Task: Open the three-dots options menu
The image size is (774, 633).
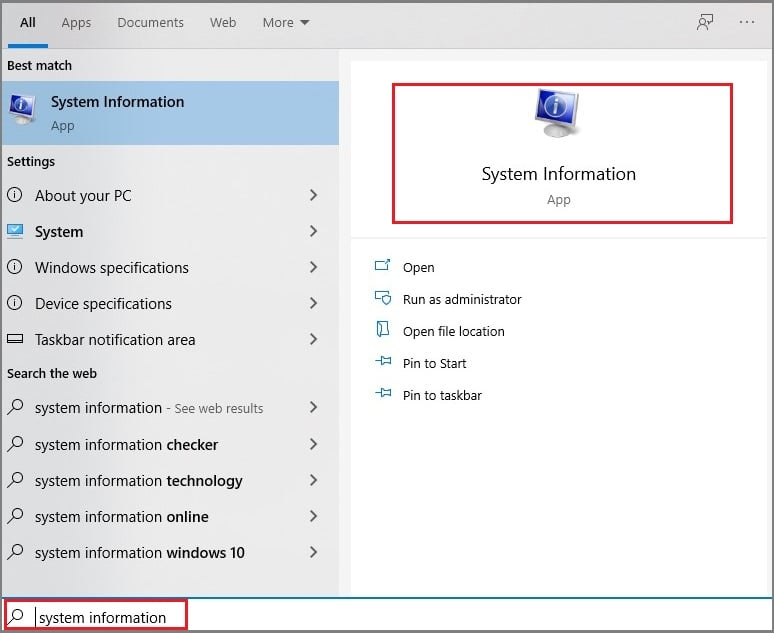Action: [746, 22]
